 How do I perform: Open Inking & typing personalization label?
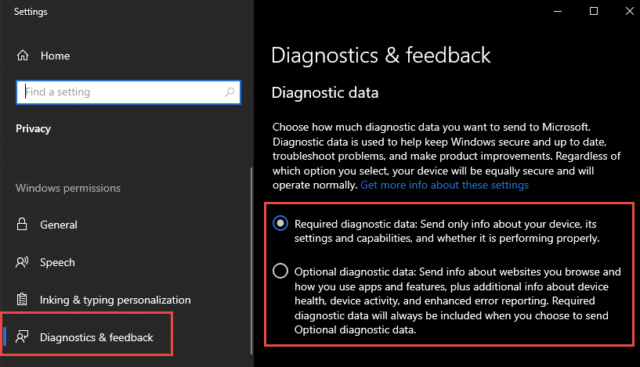pos(115,300)
